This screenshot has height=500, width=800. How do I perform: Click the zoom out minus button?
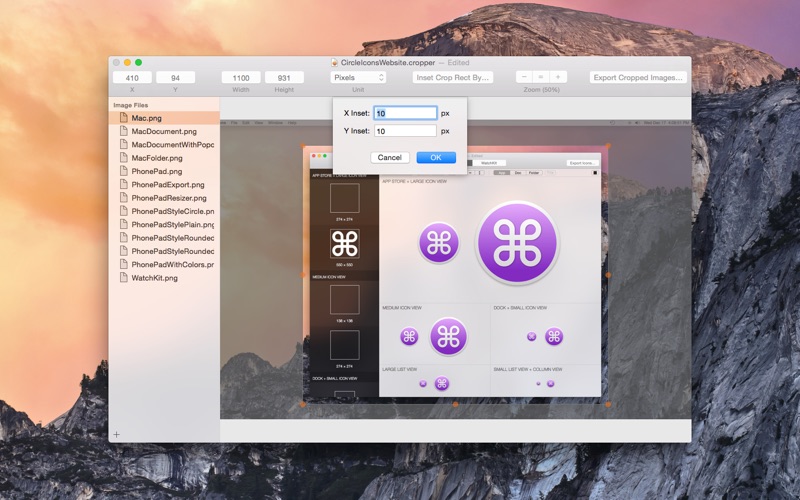[523, 77]
